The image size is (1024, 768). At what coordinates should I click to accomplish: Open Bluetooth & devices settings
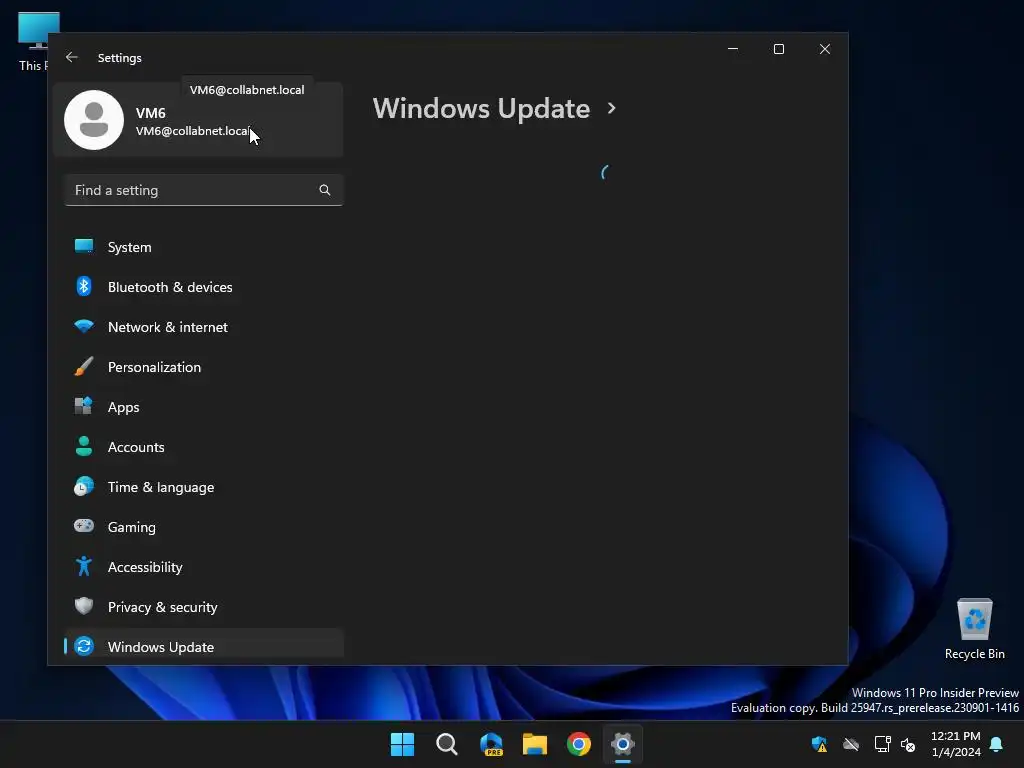(204, 287)
